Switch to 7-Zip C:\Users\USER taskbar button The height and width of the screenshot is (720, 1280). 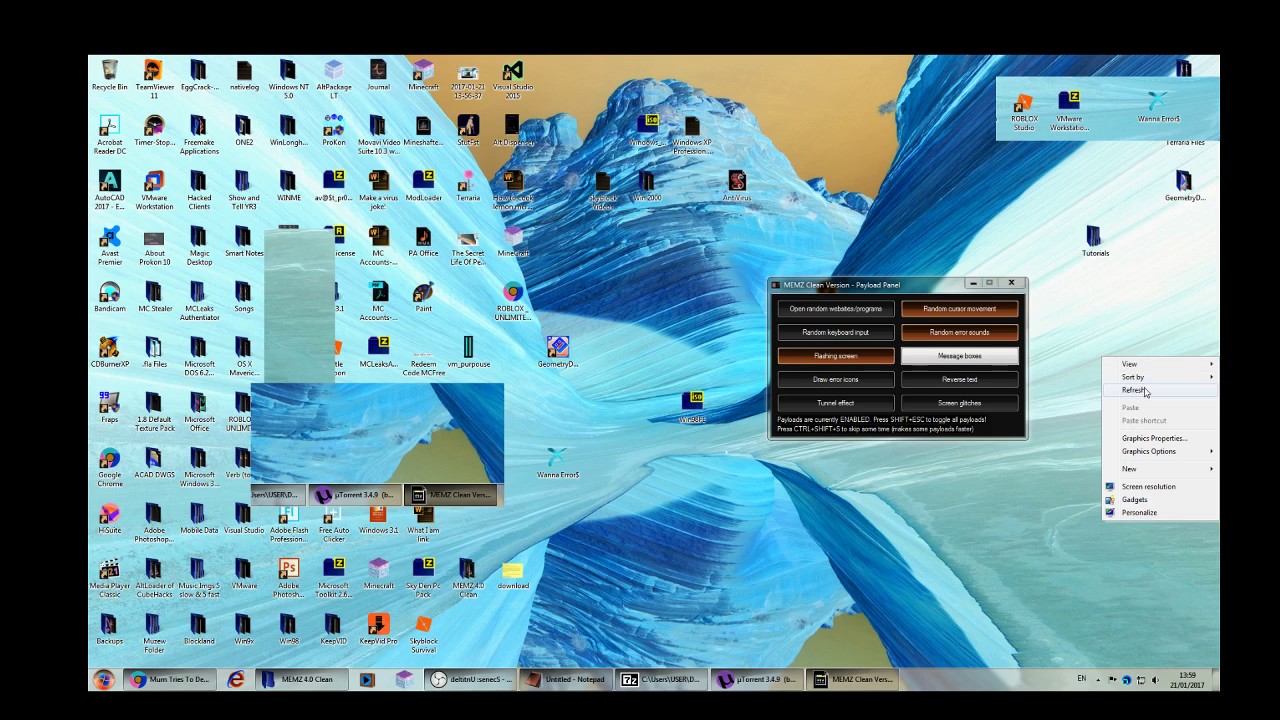pyautogui.click(x=662, y=680)
